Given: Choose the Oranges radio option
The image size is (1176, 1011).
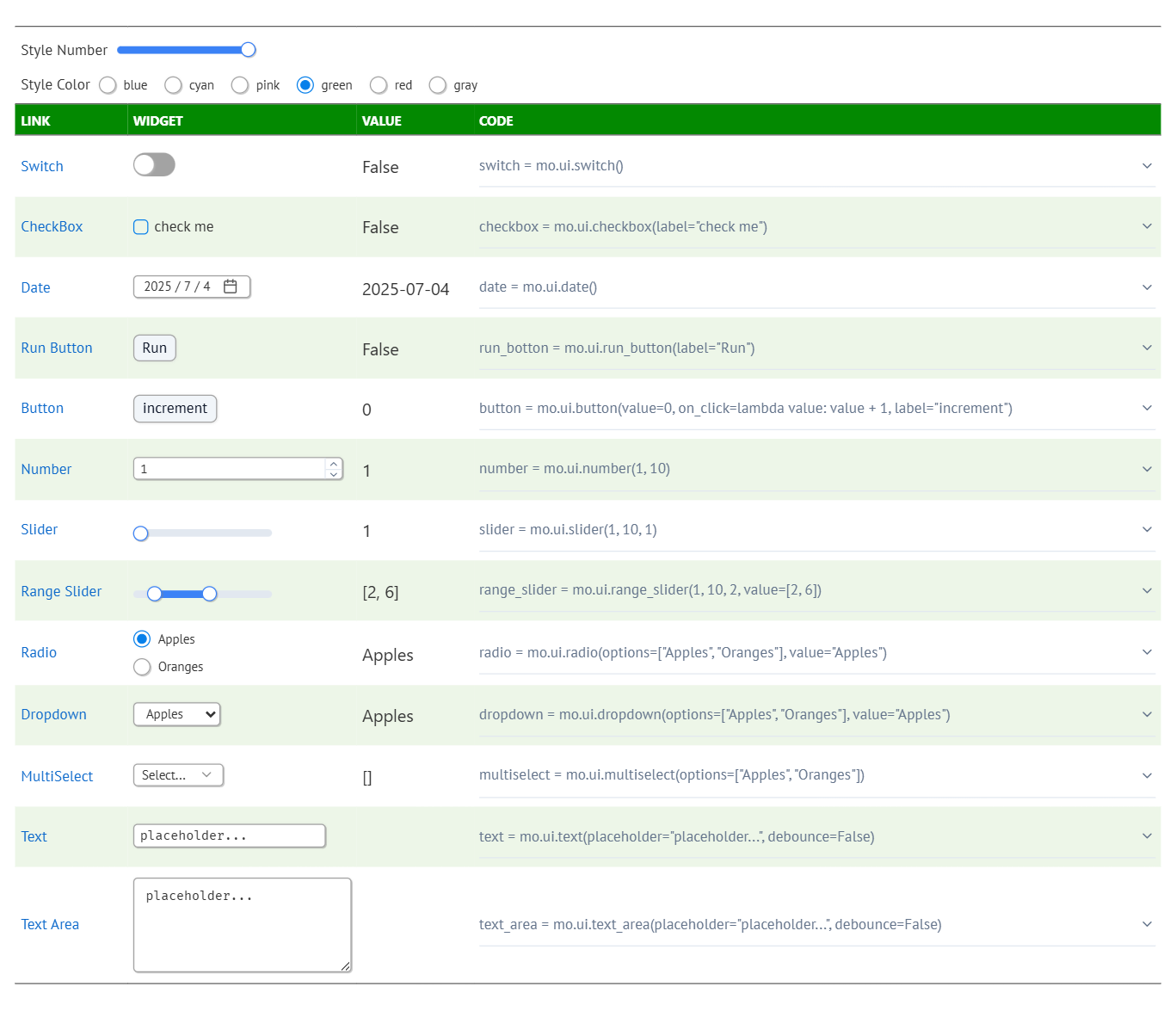Looking at the screenshot, I should coord(142,667).
